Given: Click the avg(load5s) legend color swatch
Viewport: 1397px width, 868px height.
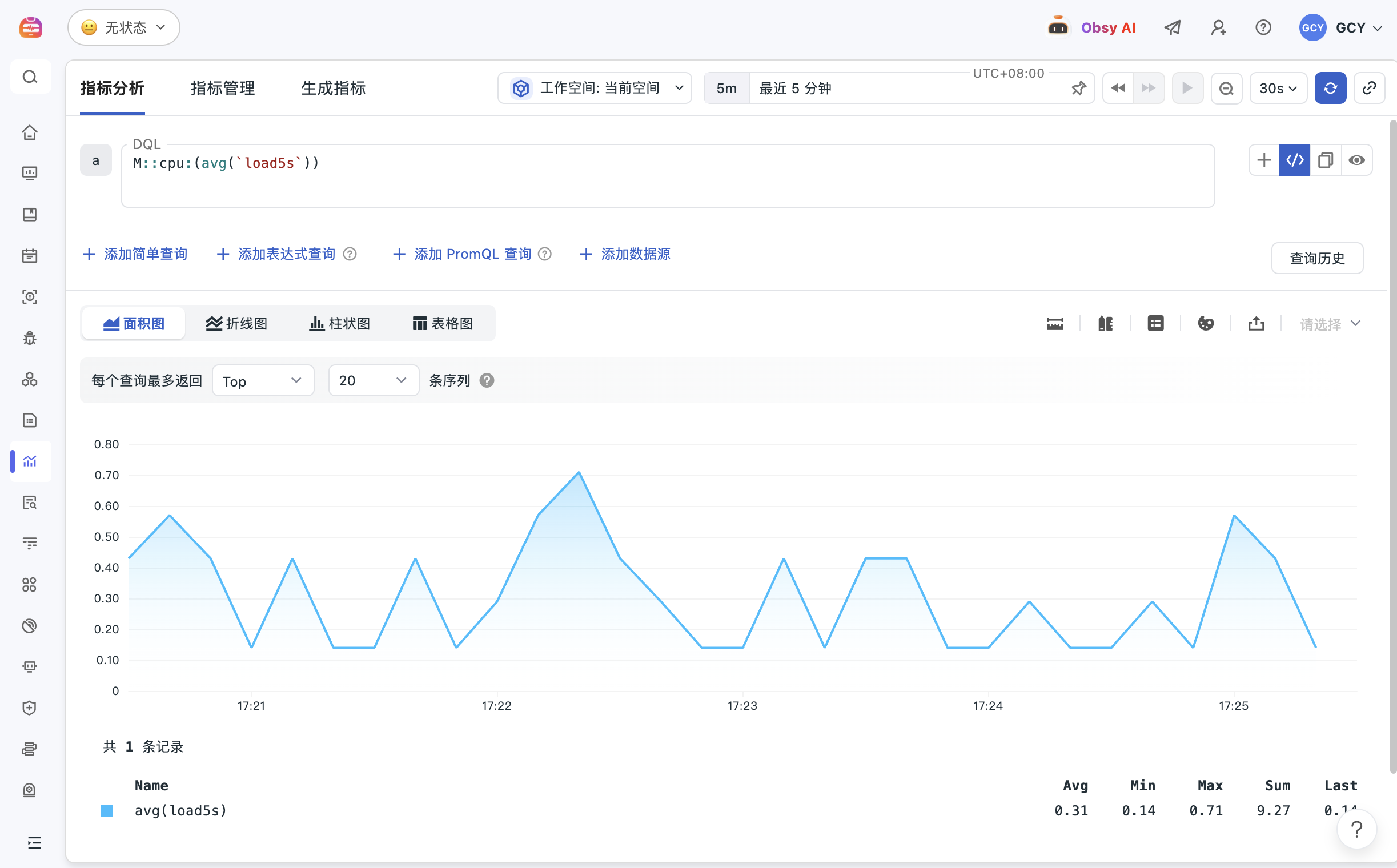Looking at the screenshot, I should pyautogui.click(x=107, y=810).
